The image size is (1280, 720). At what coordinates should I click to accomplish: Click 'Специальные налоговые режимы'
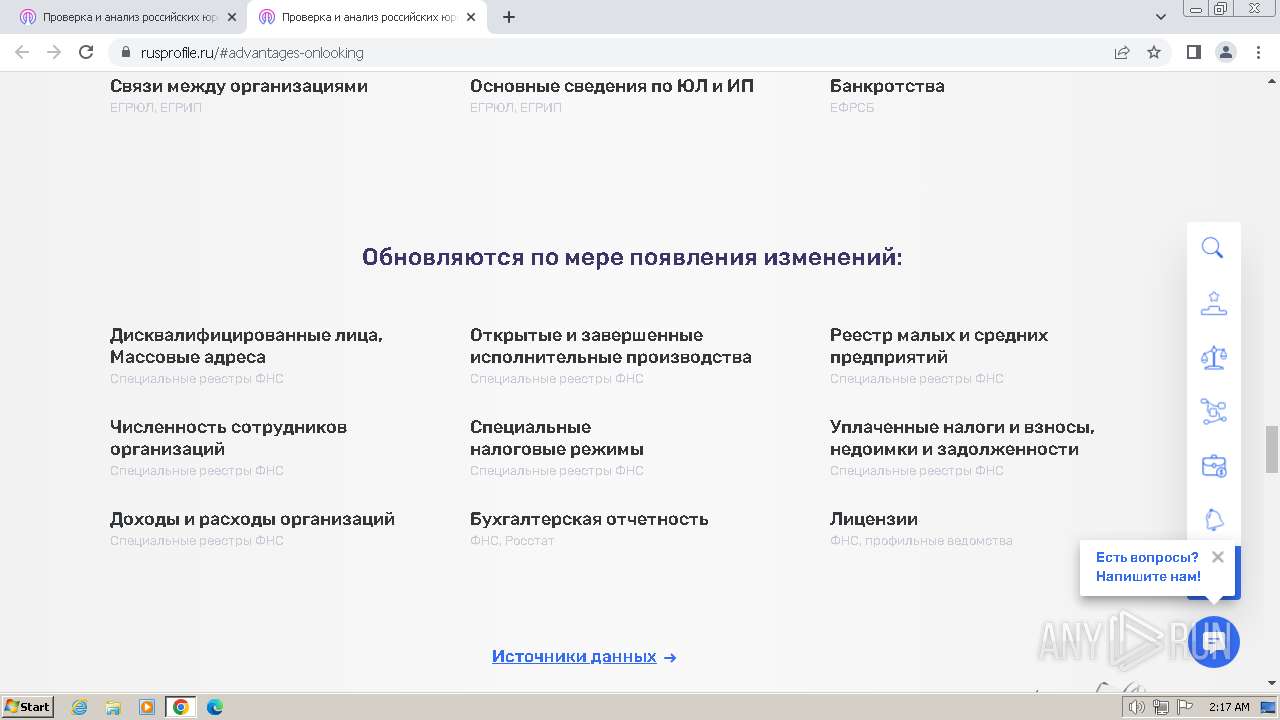pos(557,438)
